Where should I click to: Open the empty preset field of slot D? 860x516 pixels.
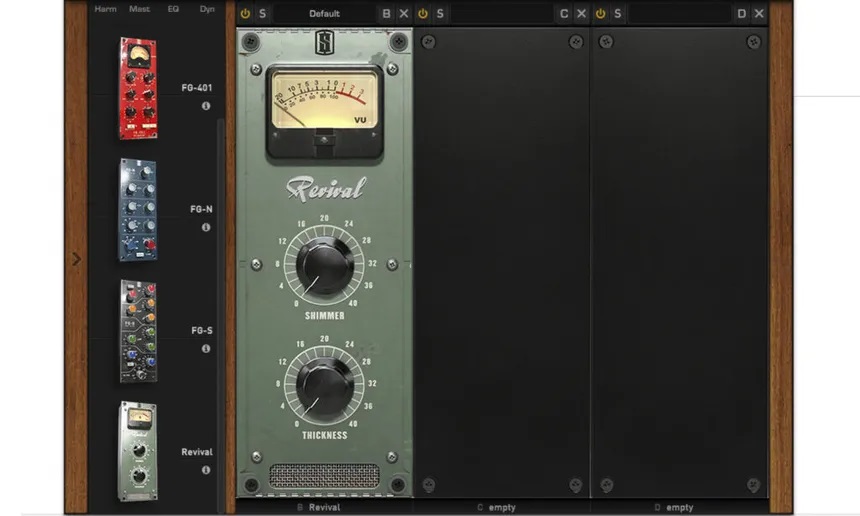[680, 14]
